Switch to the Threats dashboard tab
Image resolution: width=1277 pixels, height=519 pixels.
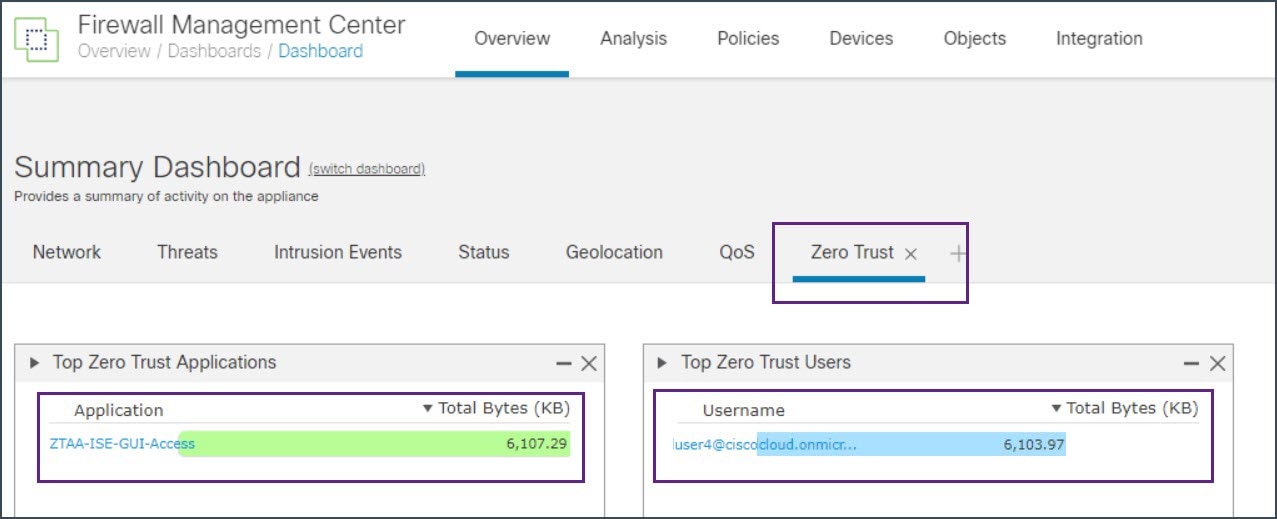pyautogui.click(x=187, y=252)
